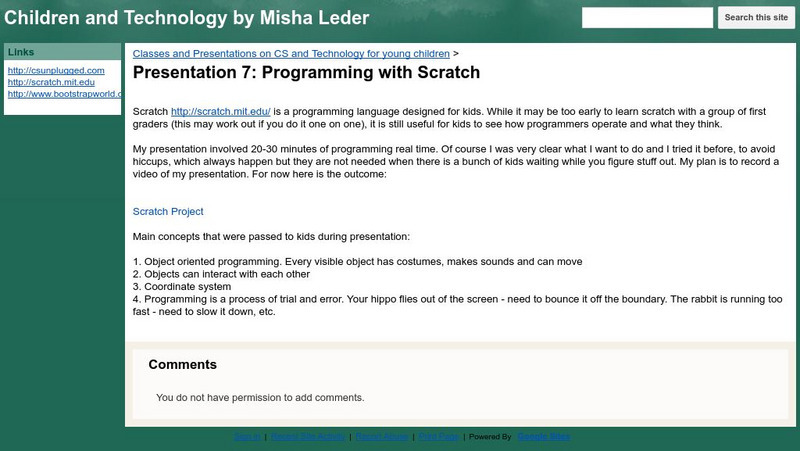Open the csunplugged.com sidebar link
Image resolution: width=800 pixels, height=451 pixels.
[x=56, y=71]
